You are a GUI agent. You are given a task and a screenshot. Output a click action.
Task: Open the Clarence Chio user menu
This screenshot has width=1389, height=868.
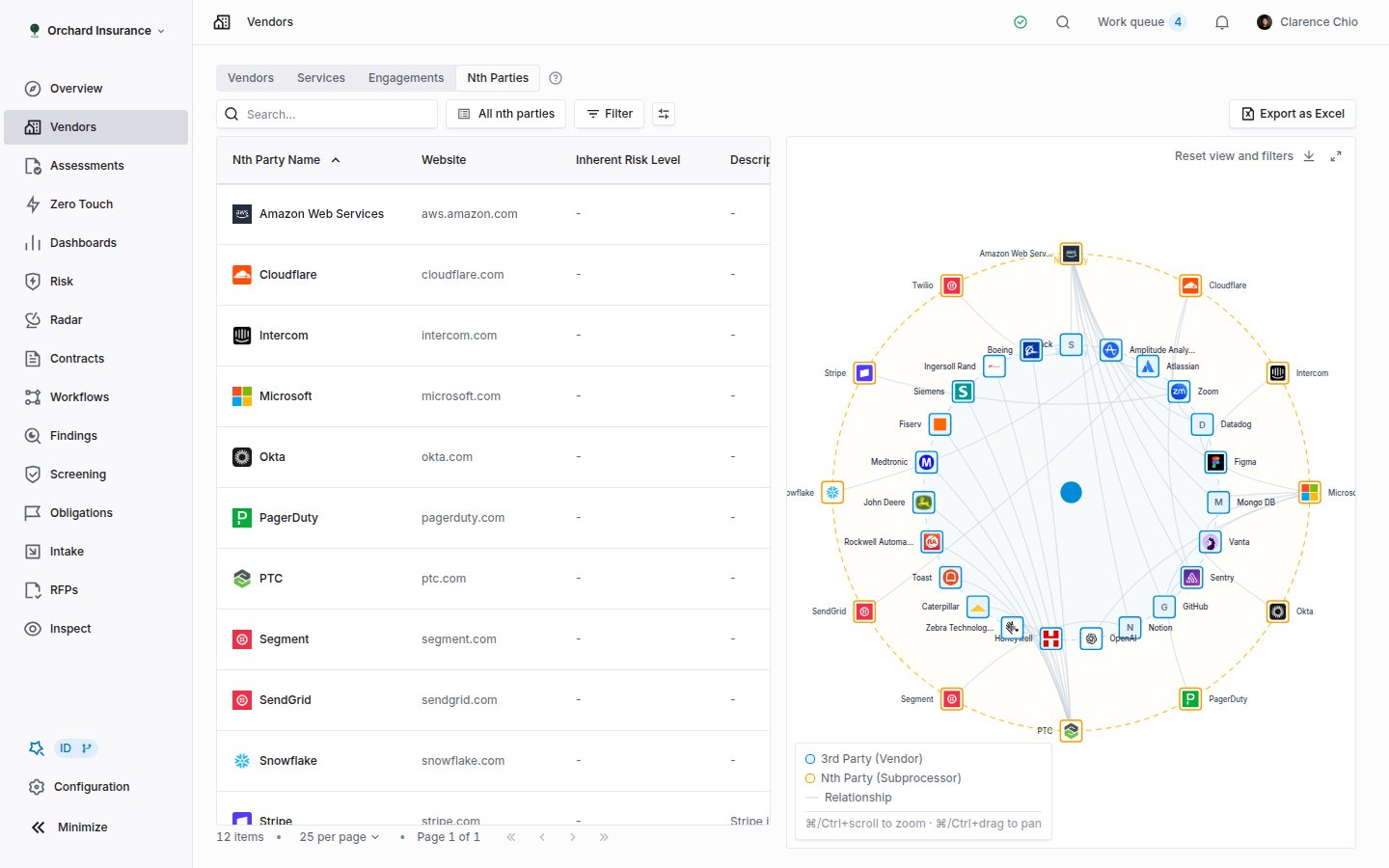click(1307, 22)
